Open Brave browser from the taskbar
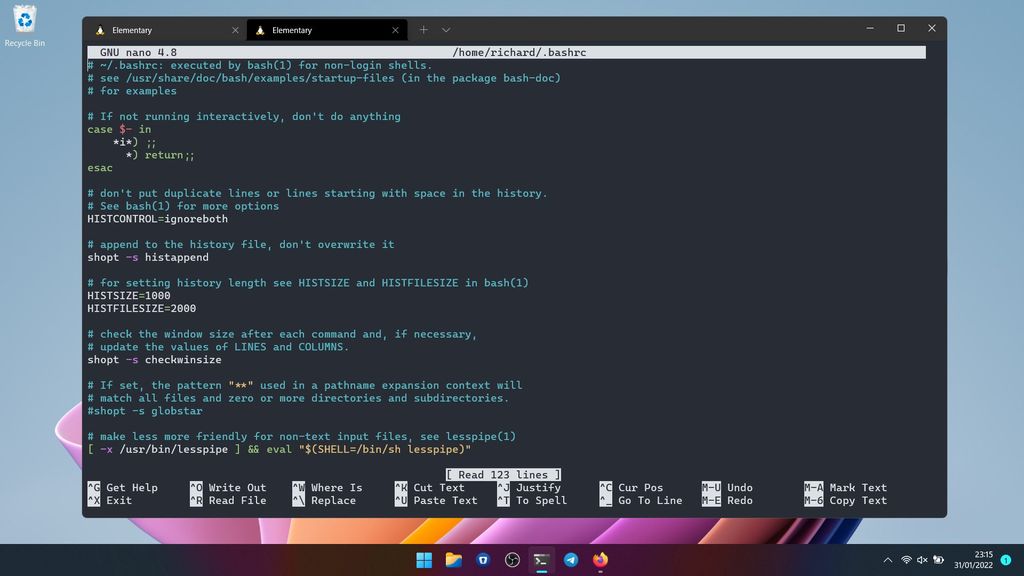Viewport: 1024px width, 576px height. pos(483,560)
